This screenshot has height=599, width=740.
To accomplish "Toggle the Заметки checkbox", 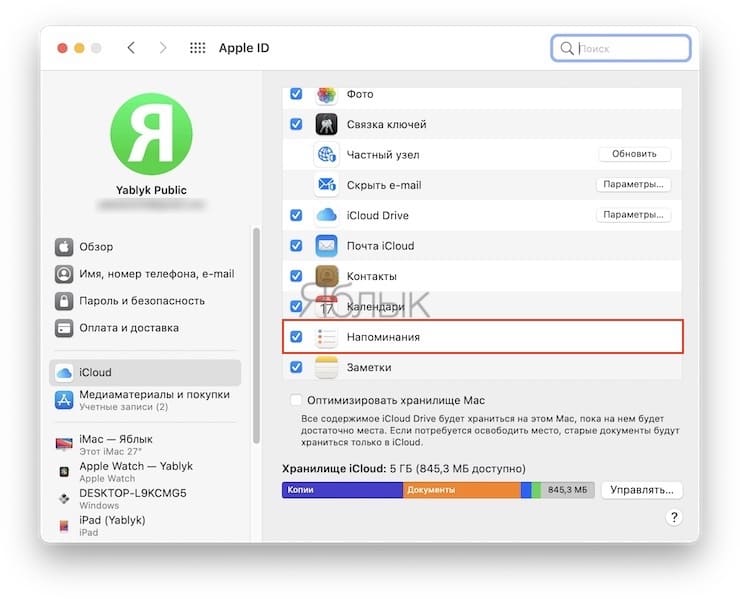I will pyautogui.click(x=296, y=367).
